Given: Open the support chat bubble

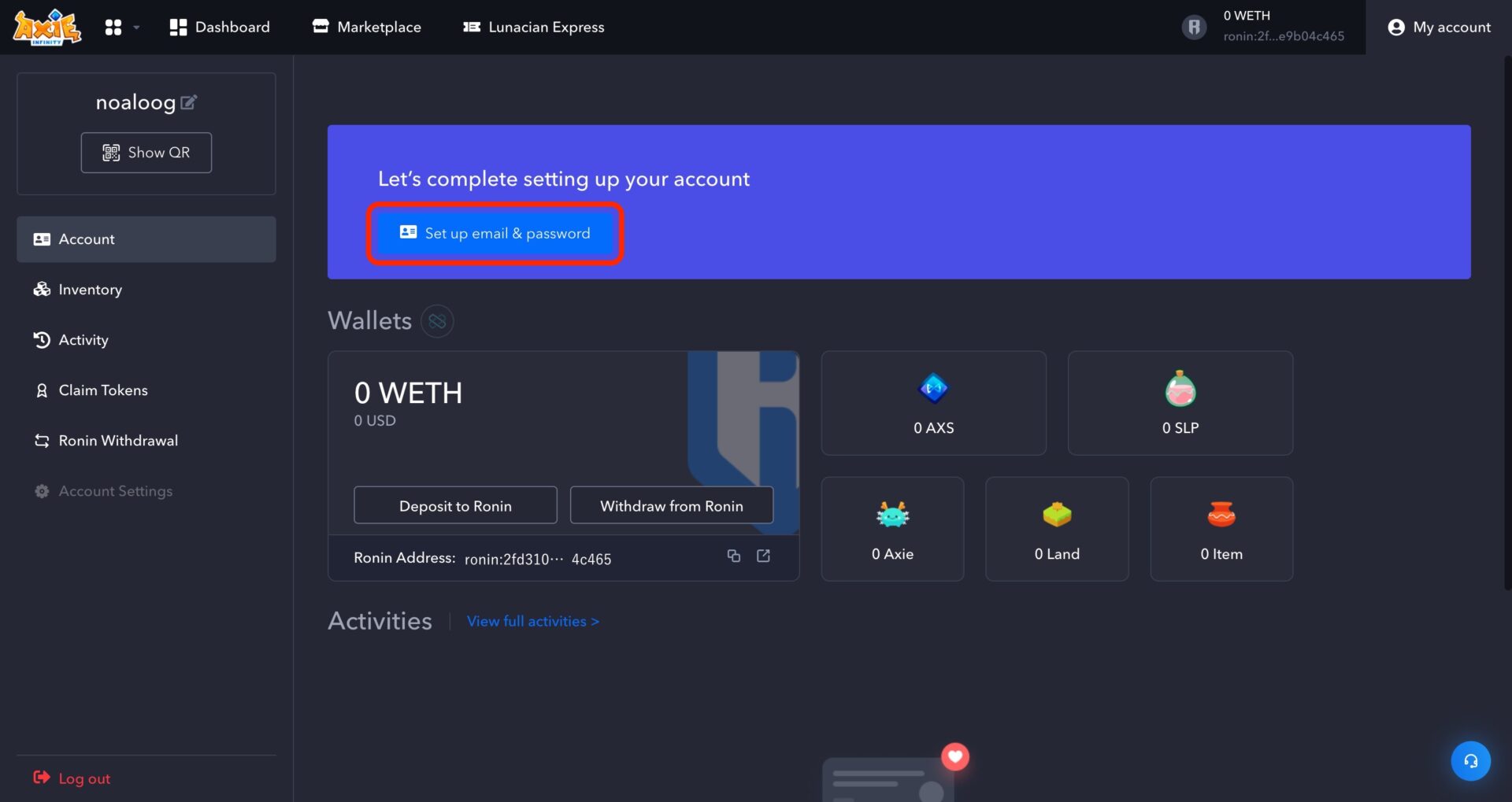Looking at the screenshot, I should click(1470, 761).
